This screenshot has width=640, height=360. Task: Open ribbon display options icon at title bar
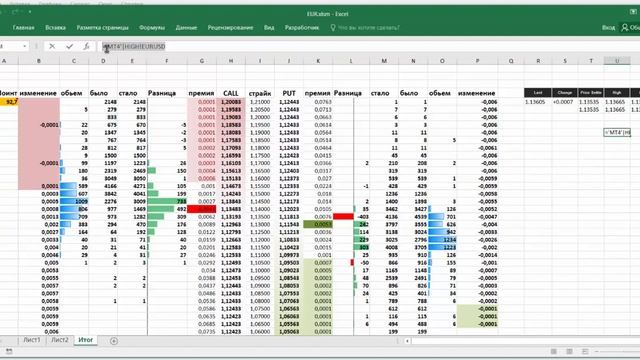tap(633, 12)
